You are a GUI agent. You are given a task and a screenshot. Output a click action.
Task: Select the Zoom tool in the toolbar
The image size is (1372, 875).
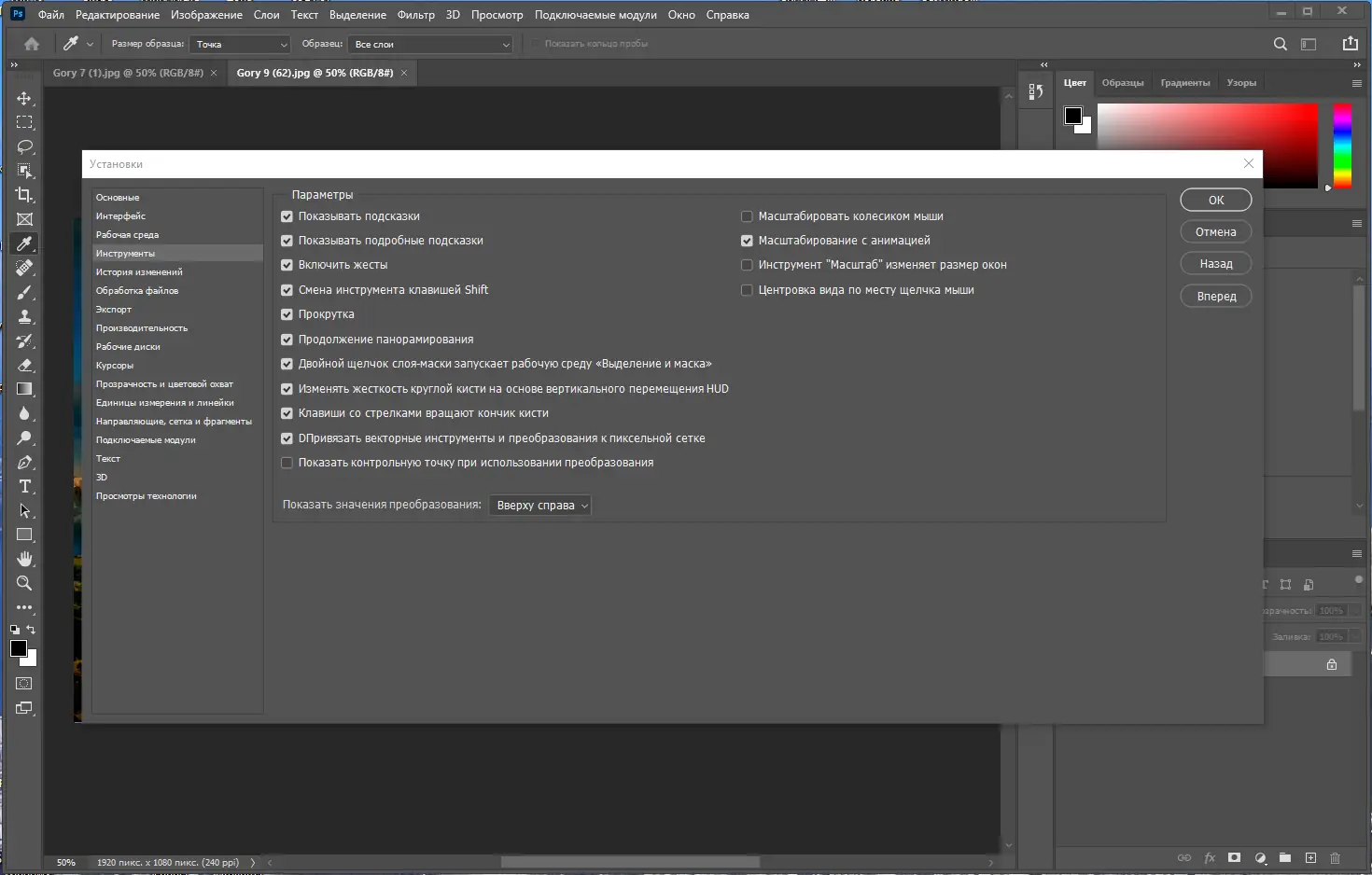[24, 583]
